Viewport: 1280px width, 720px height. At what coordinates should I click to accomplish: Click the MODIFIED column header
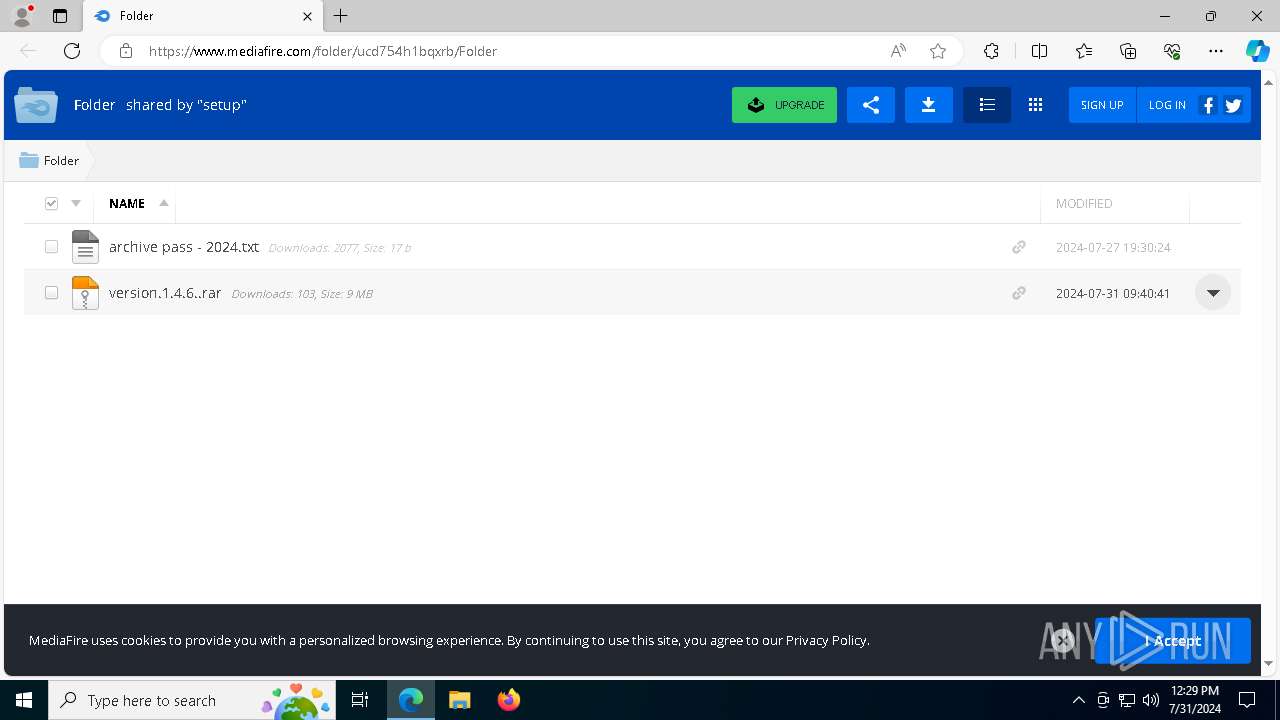(x=1084, y=203)
